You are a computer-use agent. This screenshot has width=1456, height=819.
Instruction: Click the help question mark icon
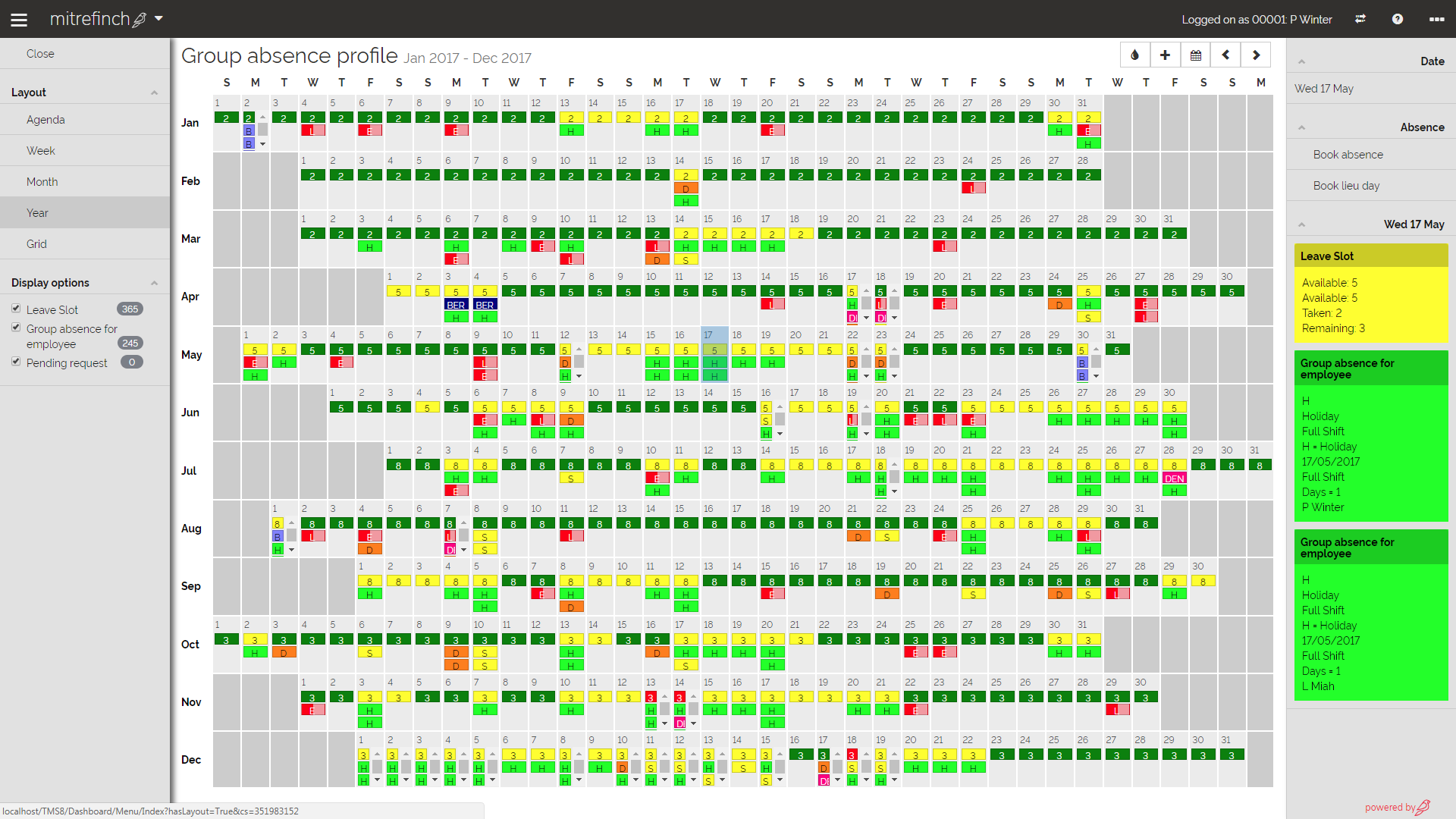click(1397, 20)
